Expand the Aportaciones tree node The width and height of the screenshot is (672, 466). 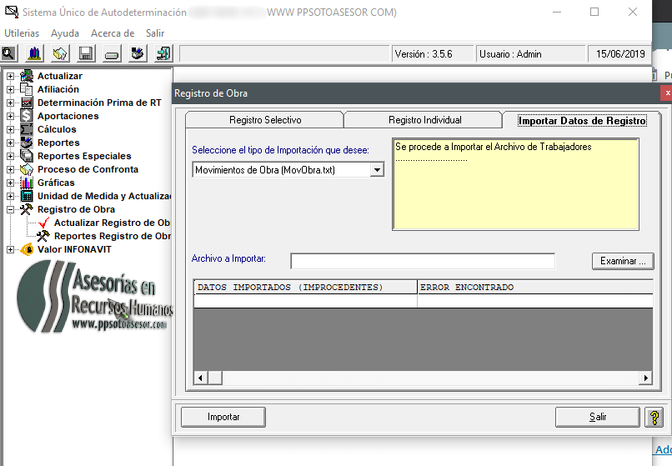pos(10,116)
